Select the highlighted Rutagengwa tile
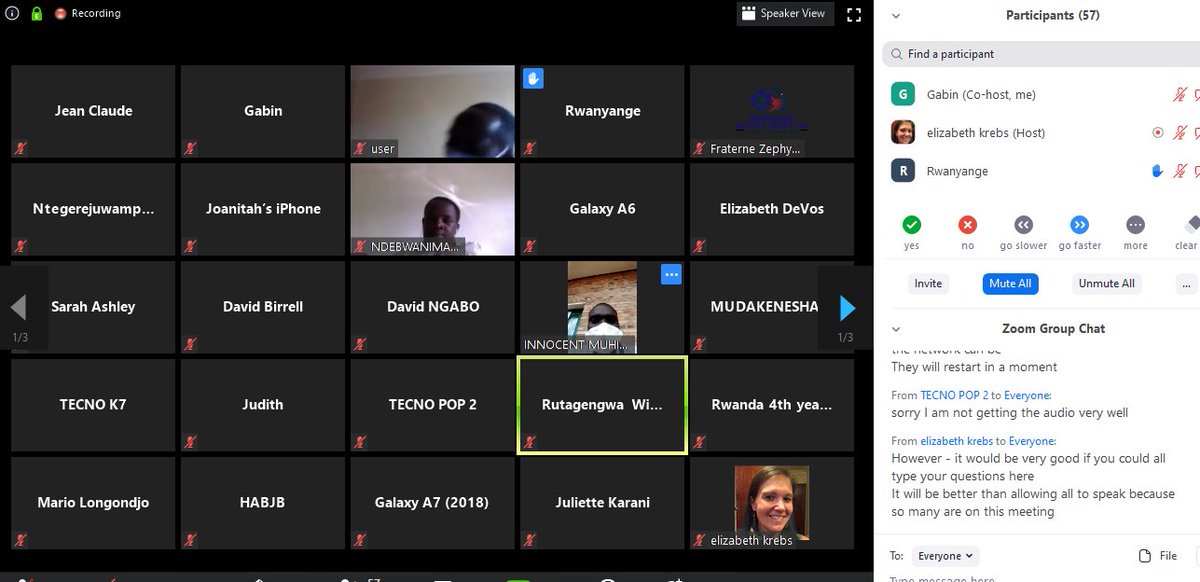This screenshot has height=582, width=1200. pyautogui.click(x=602, y=405)
